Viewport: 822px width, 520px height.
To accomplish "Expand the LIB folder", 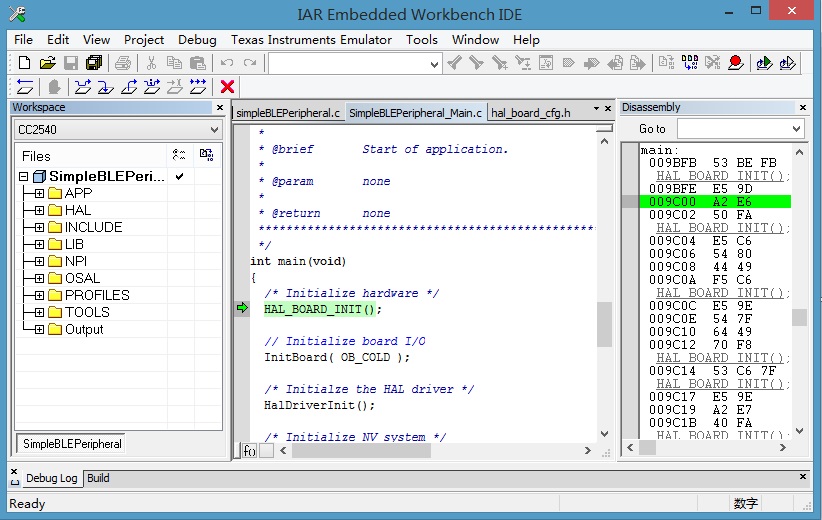I will 39,244.
